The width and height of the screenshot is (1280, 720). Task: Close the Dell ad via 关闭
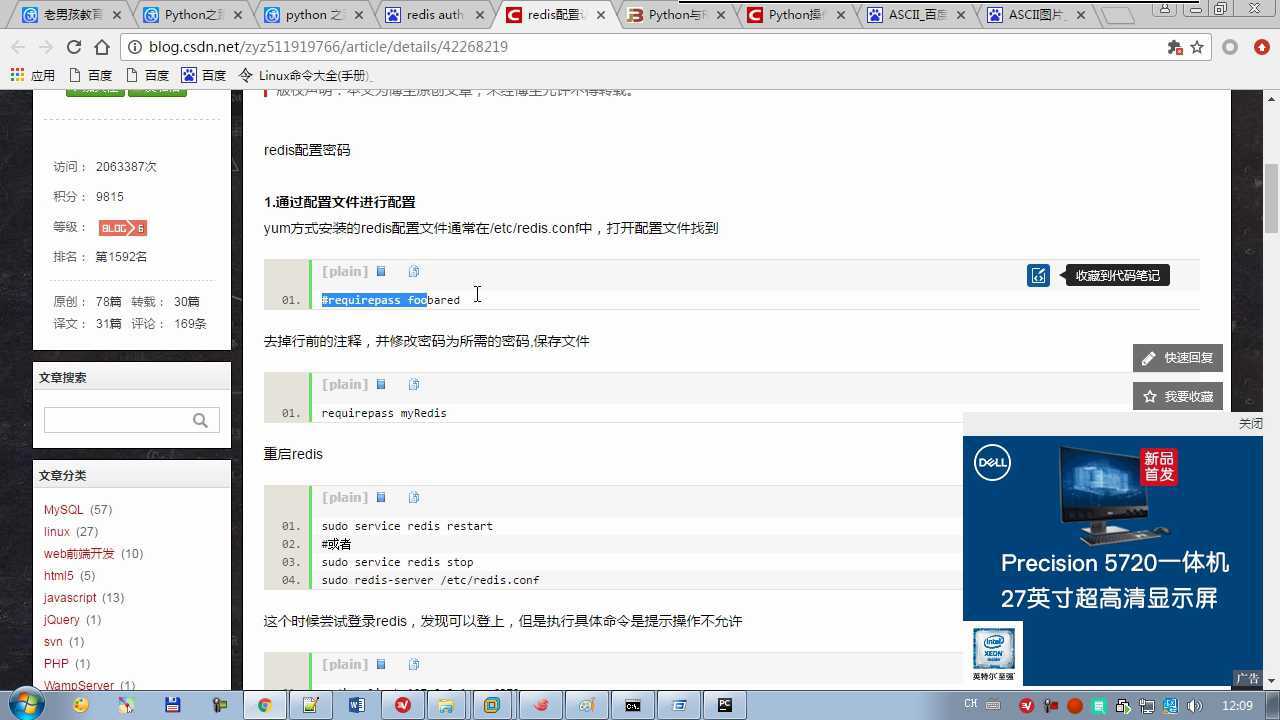[x=1250, y=423]
